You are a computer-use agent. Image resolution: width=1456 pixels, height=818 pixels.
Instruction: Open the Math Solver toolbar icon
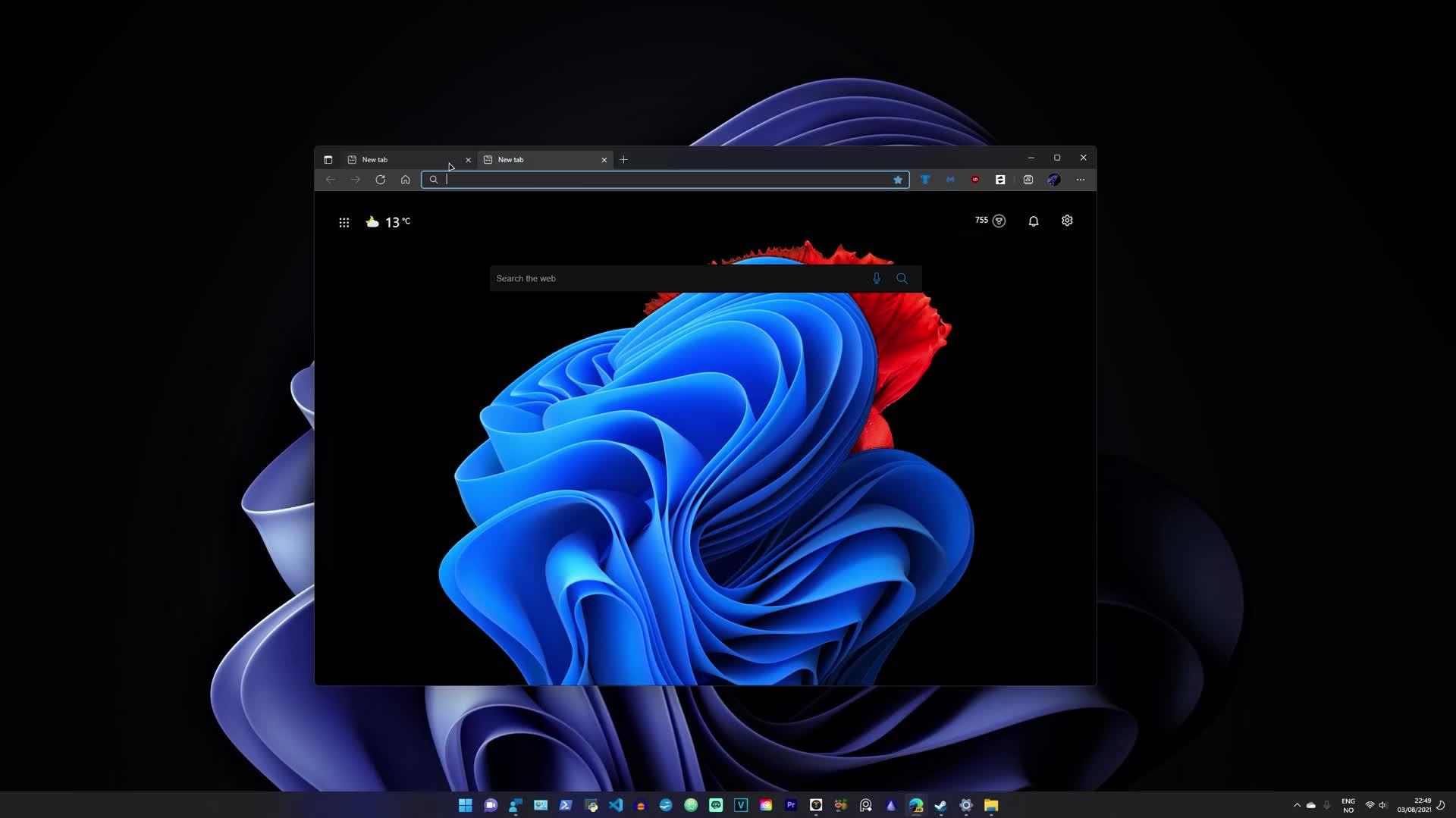coord(1028,180)
